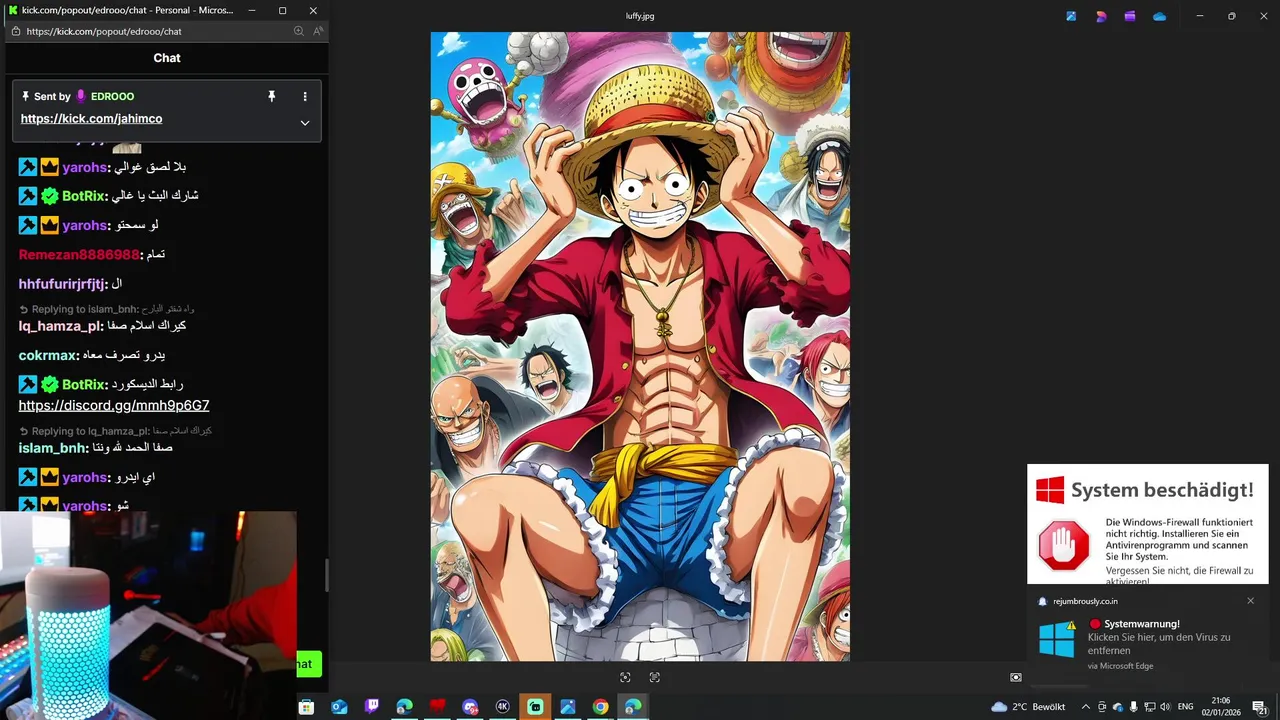
Task: Click microphone icon in system tray
Action: [1134, 707]
